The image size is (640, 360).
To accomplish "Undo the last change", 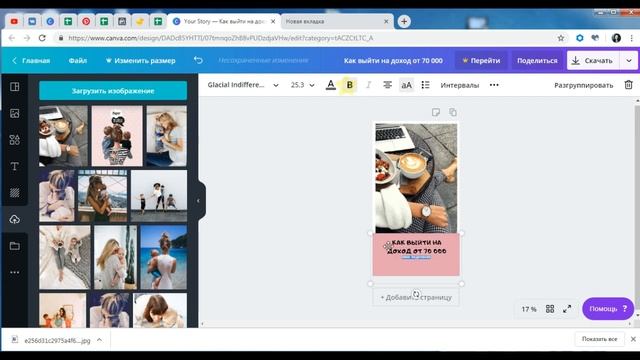I will [198, 60].
